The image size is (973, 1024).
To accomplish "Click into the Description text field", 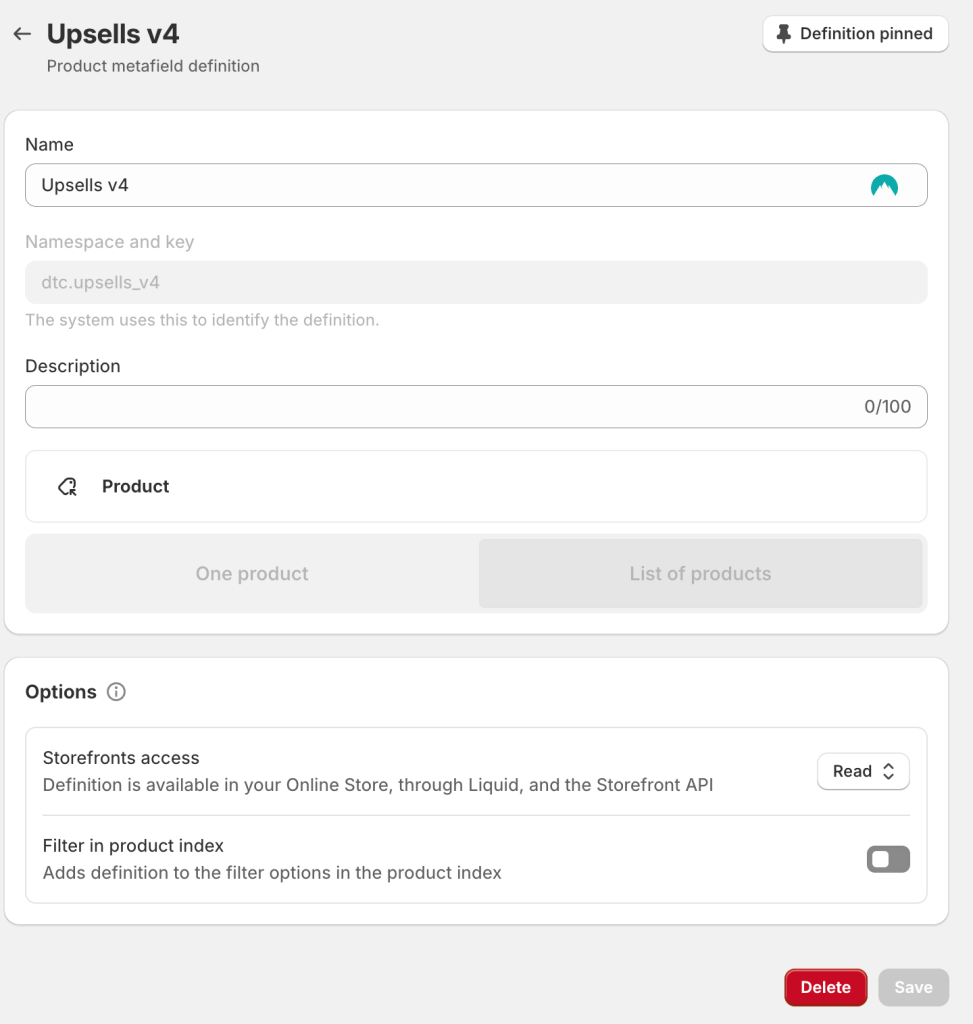I will pyautogui.click(x=476, y=407).
